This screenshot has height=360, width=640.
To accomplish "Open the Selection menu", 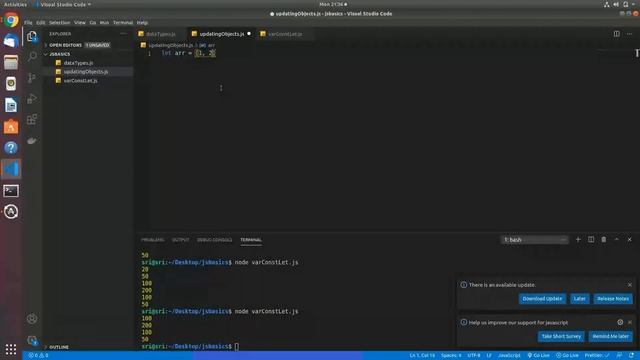I will point(60,22).
